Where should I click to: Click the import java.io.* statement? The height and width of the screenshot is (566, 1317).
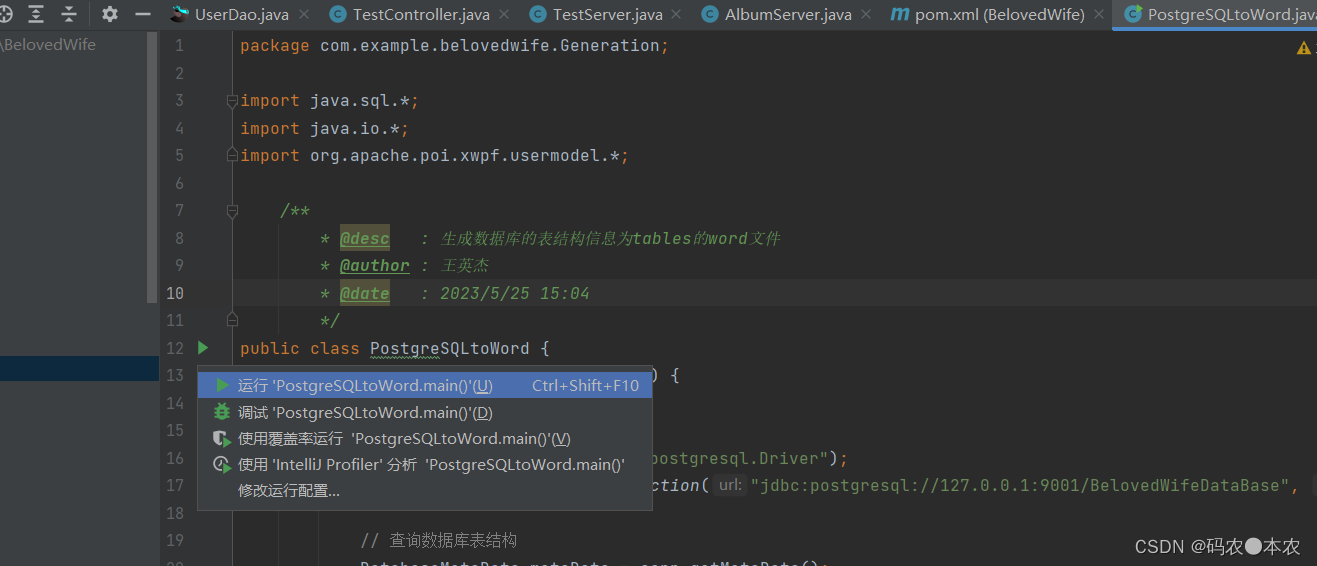coord(325,128)
